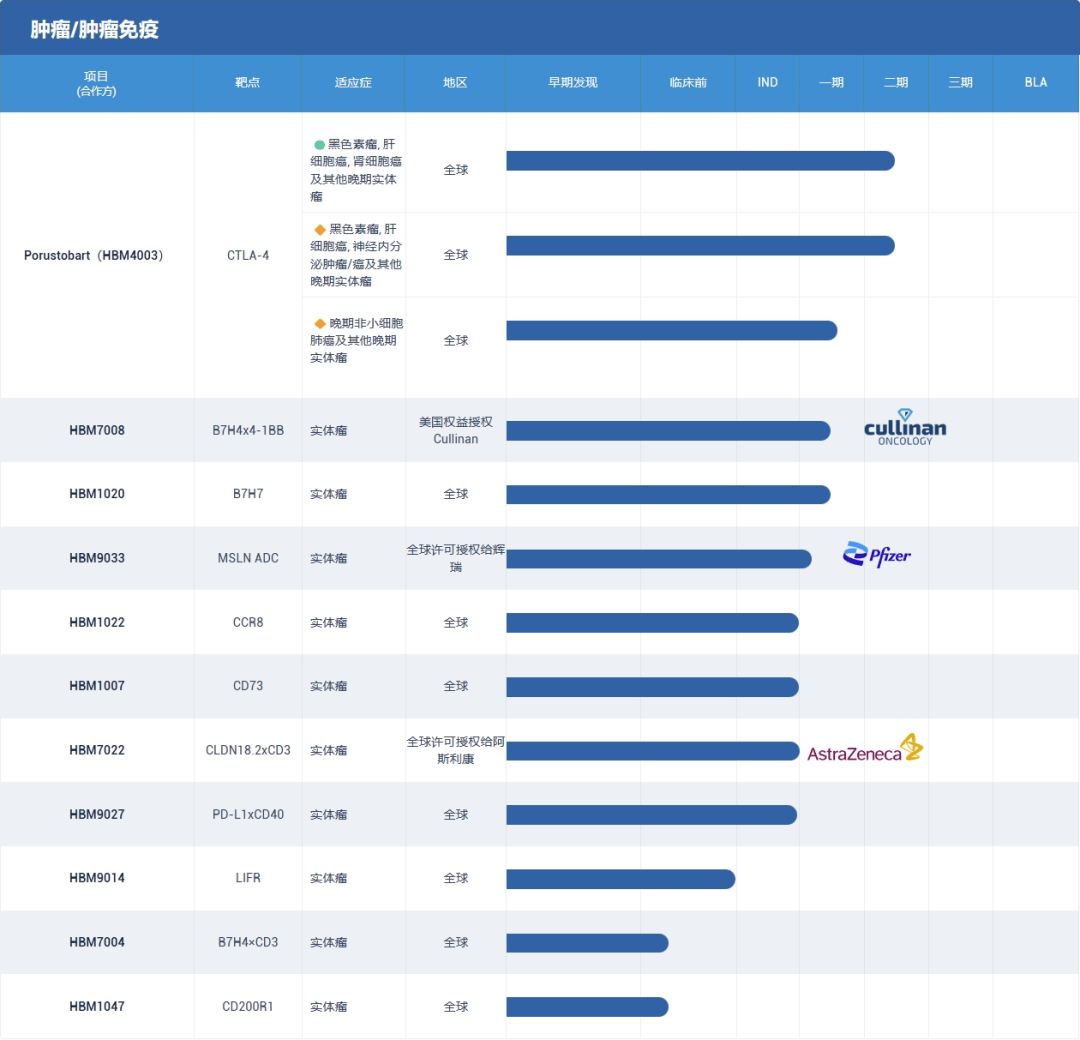Click the BLA column header
The height and width of the screenshot is (1040, 1080).
[1036, 83]
